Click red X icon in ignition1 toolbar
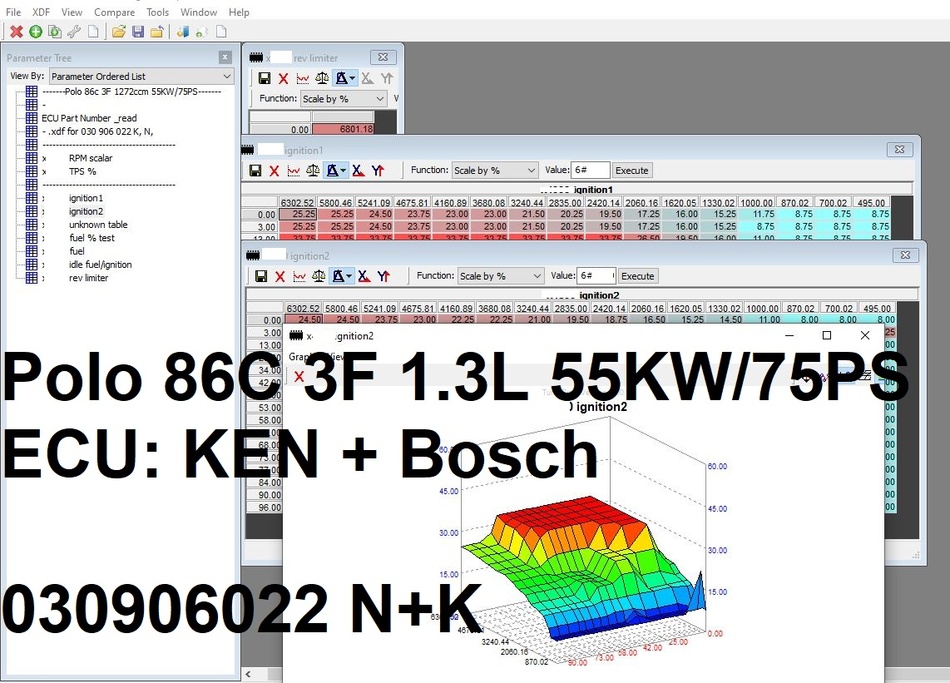This screenshot has width=950, height=683. [x=274, y=171]
